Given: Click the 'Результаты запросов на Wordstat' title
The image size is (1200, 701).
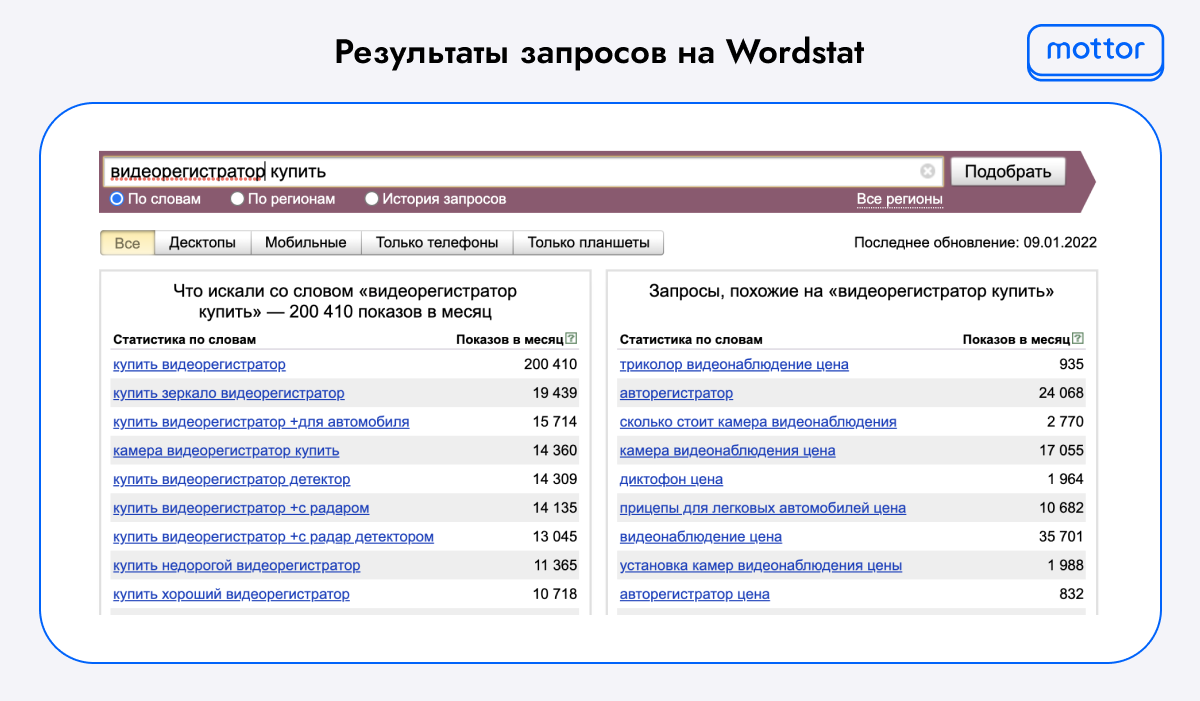Looking at the screenshot, I should (598, 52).
